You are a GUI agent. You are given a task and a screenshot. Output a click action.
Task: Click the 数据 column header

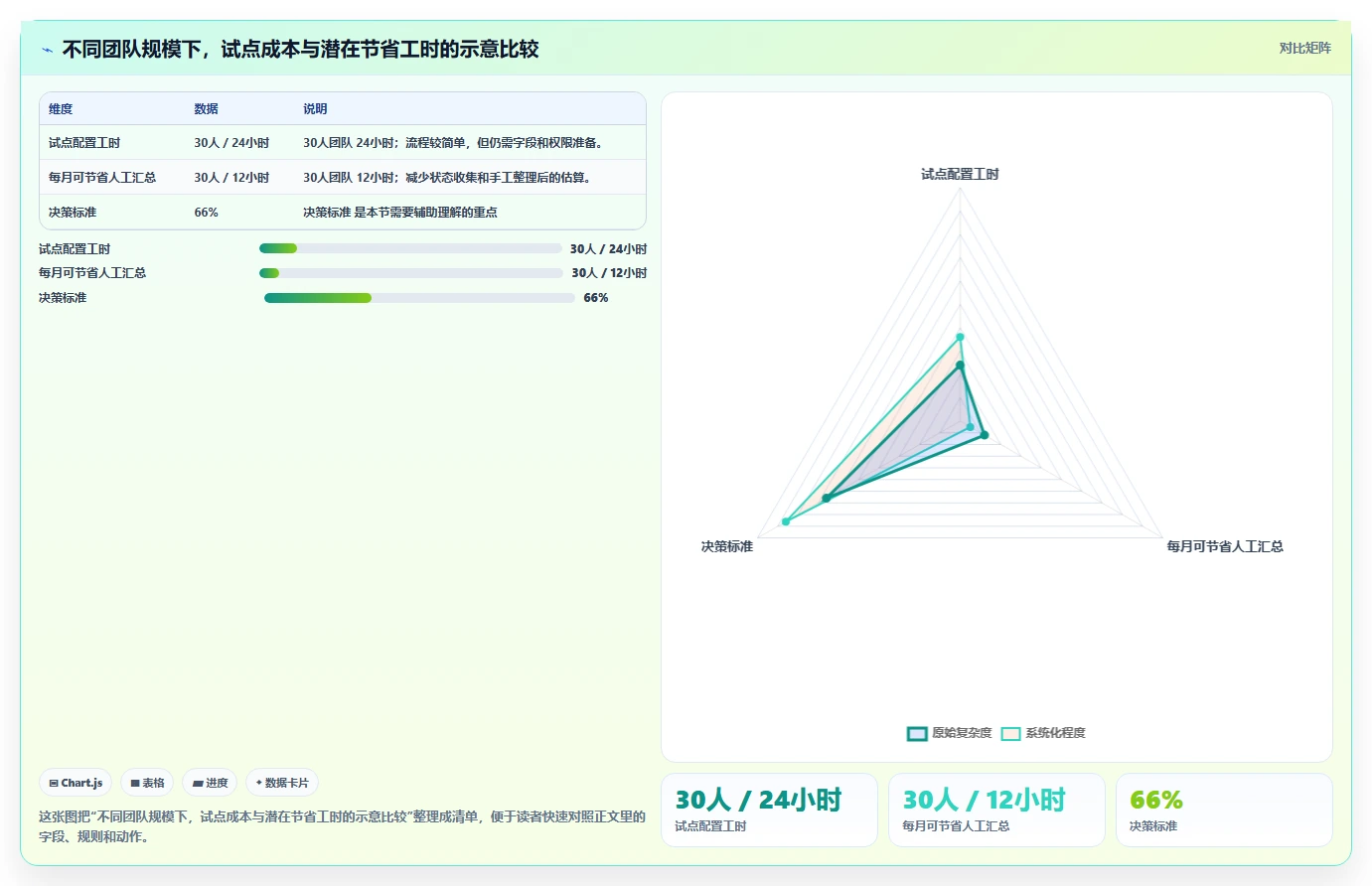click(206, 109)
